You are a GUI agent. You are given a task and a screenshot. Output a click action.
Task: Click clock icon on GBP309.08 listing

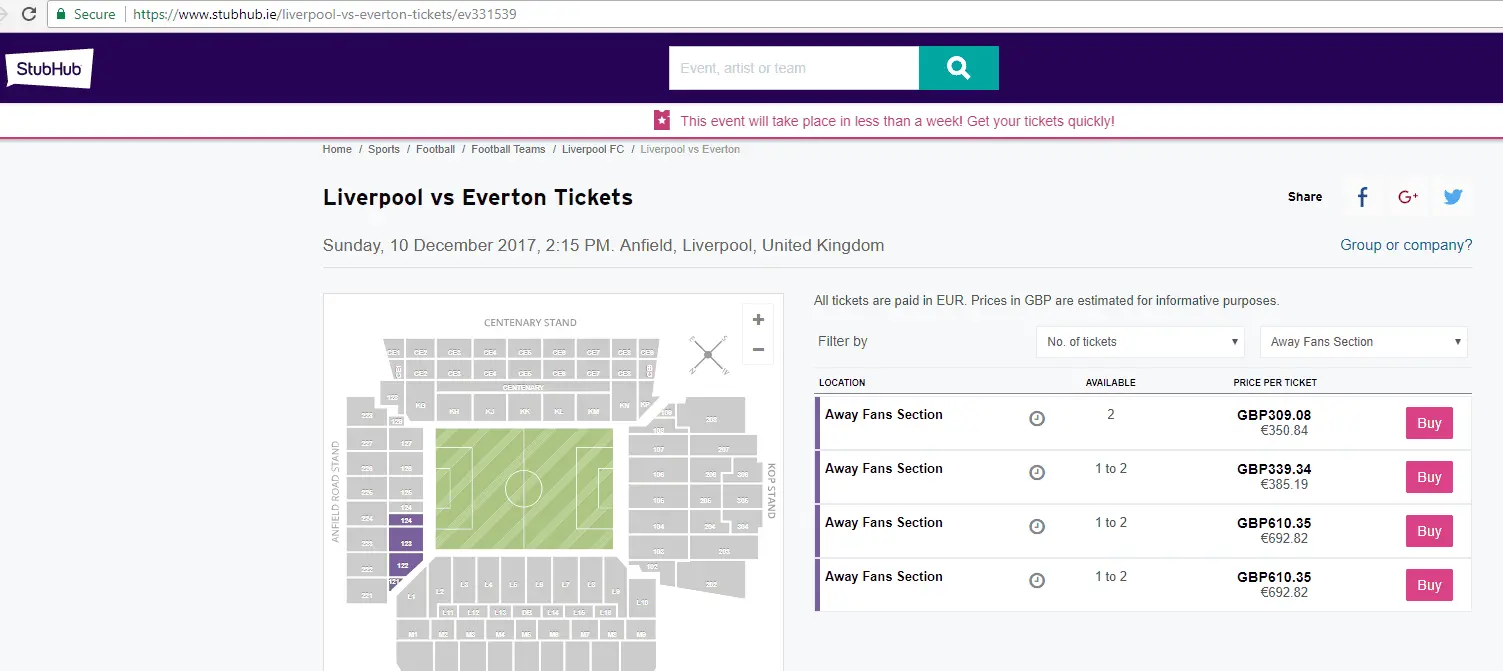click(1037, 419)
